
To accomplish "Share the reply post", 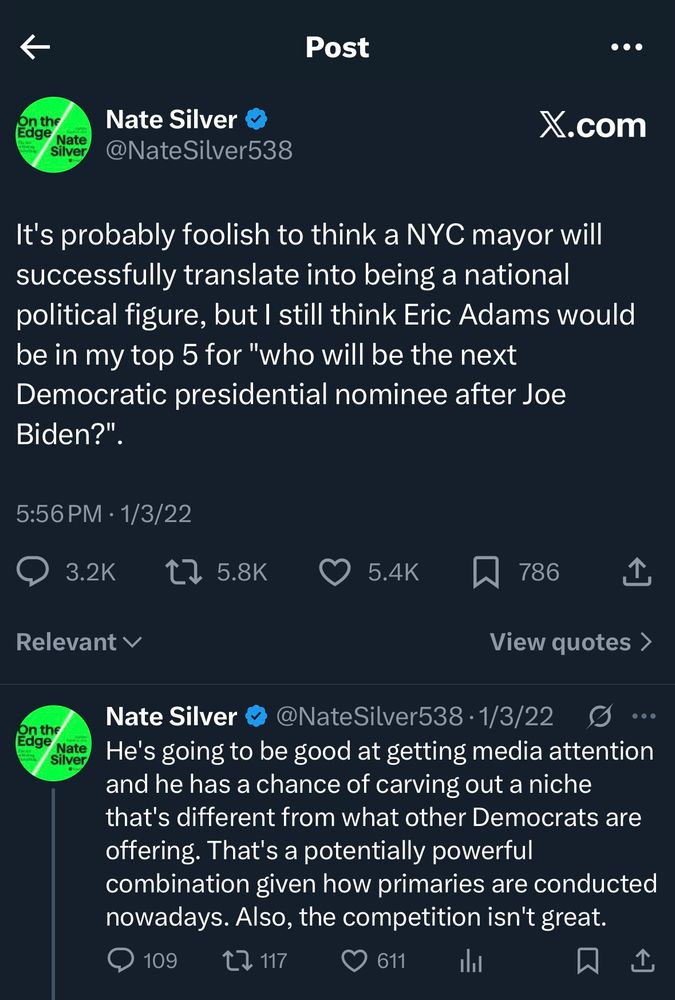I will [643, 961].
